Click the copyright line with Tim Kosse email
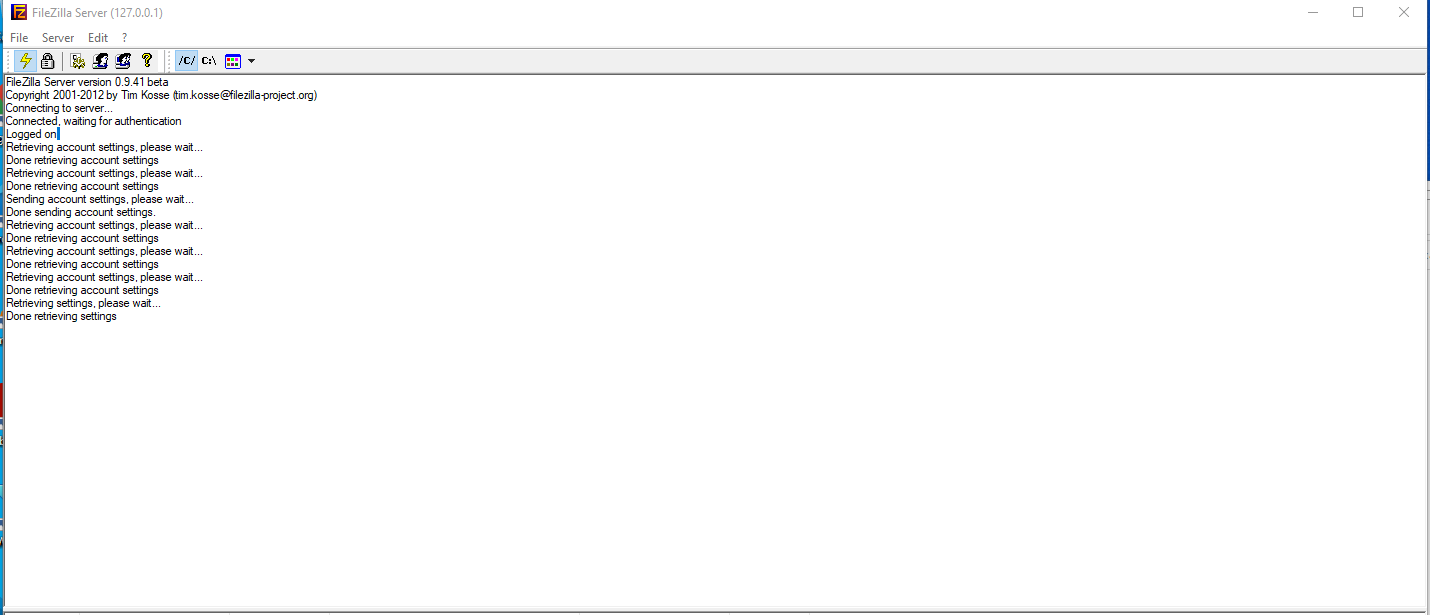This screenshot has width=1430, height=615. [x=161, y=95]
